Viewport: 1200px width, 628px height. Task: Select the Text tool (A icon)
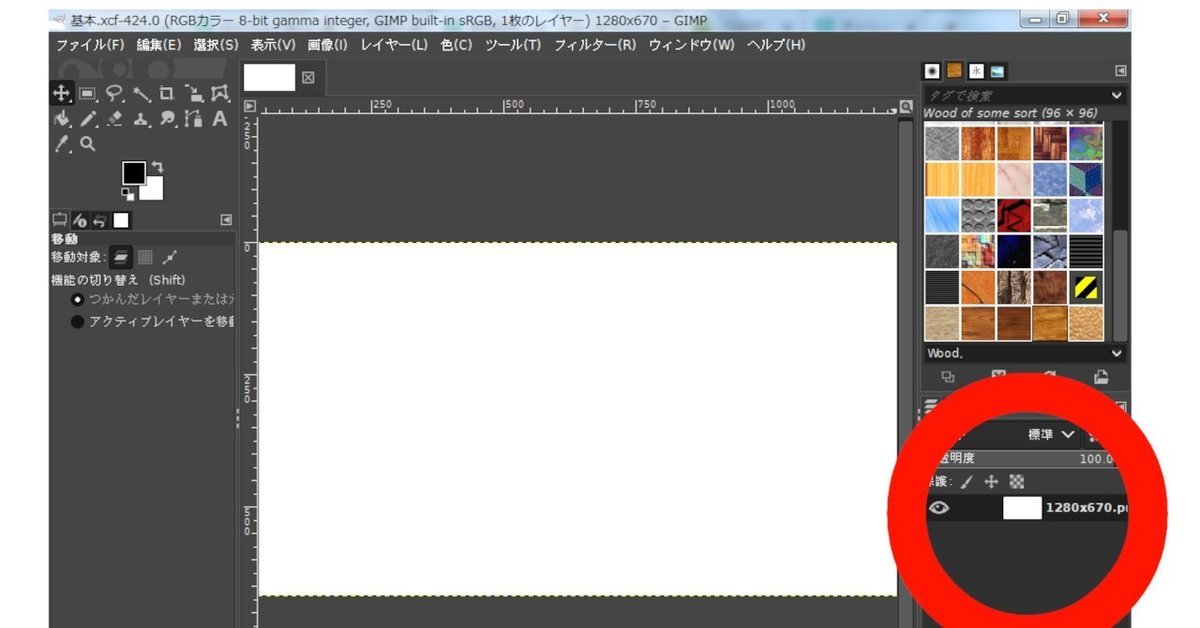(x=220, y=119)
